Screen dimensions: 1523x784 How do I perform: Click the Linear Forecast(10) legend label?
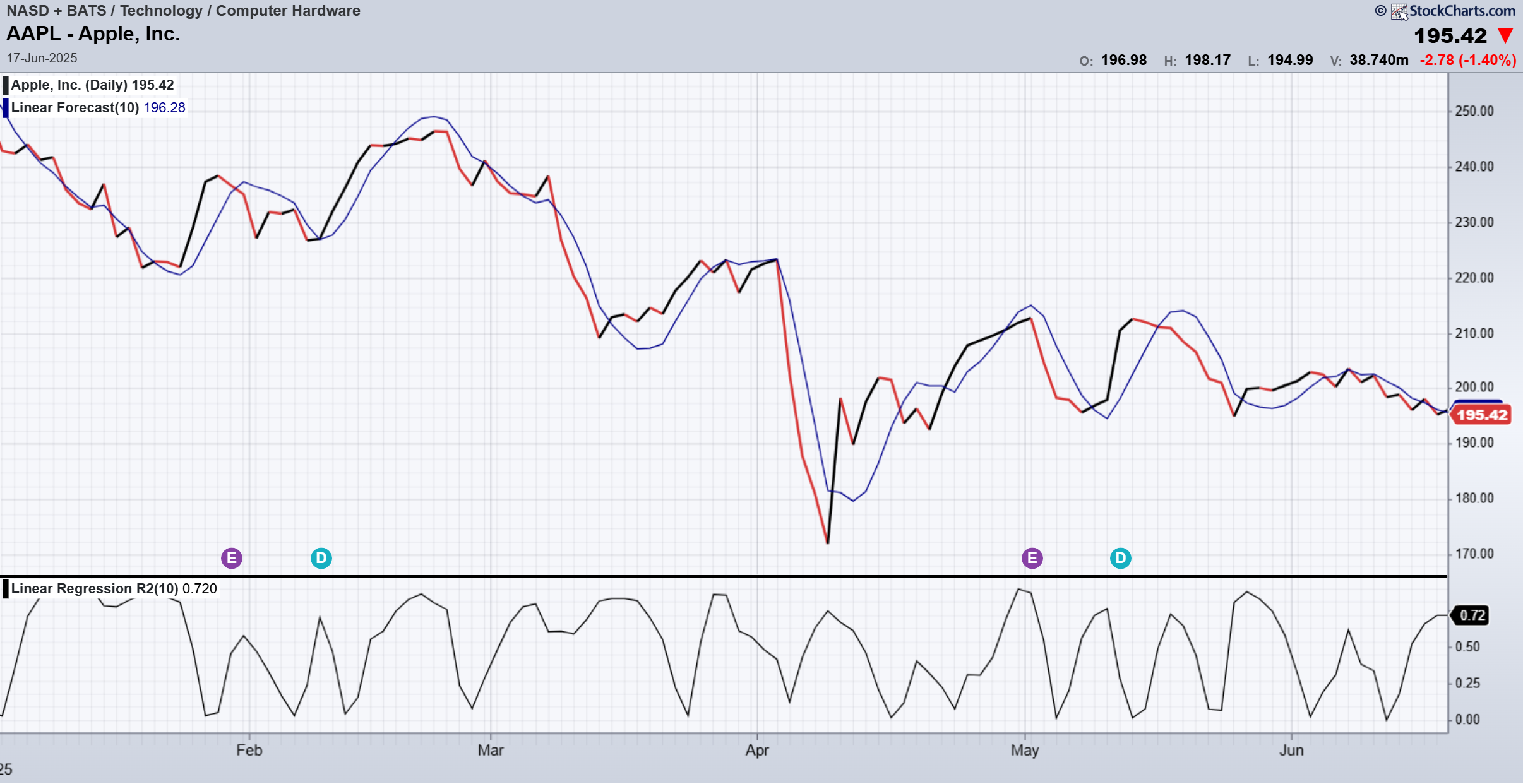click(75, 108)
